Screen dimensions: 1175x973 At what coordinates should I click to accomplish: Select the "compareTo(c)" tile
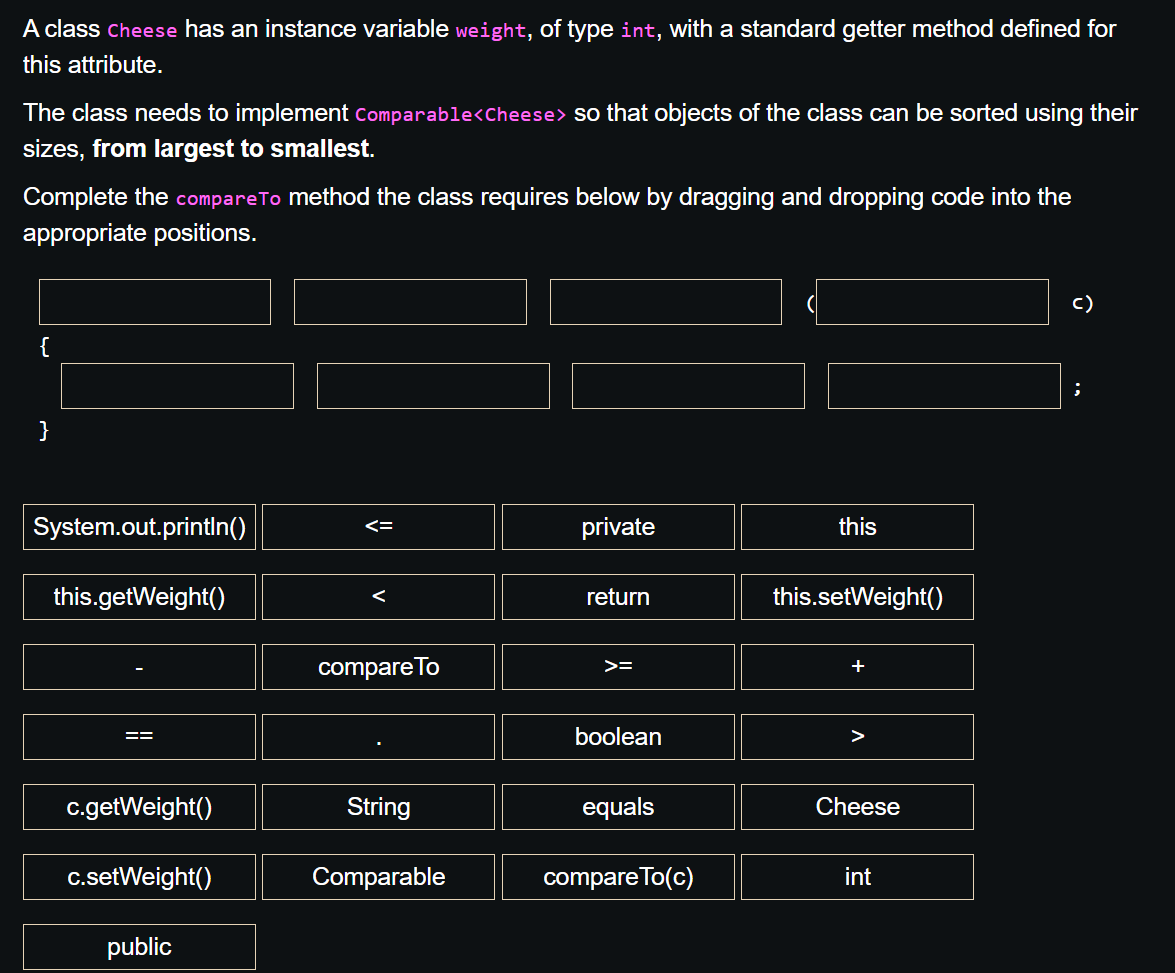click(617, 876)
